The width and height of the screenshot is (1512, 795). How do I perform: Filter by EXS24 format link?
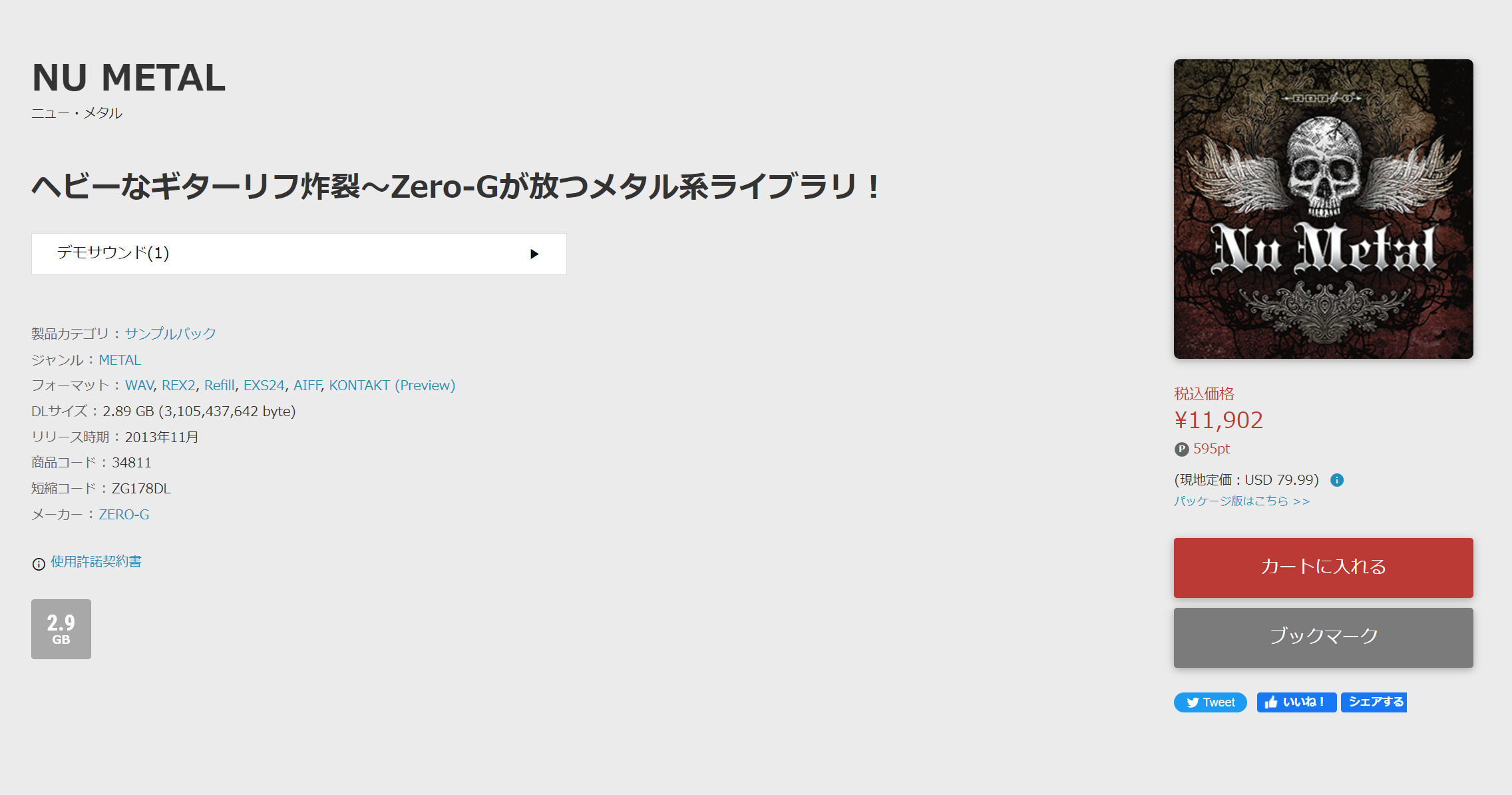click(x=264, y=386)
